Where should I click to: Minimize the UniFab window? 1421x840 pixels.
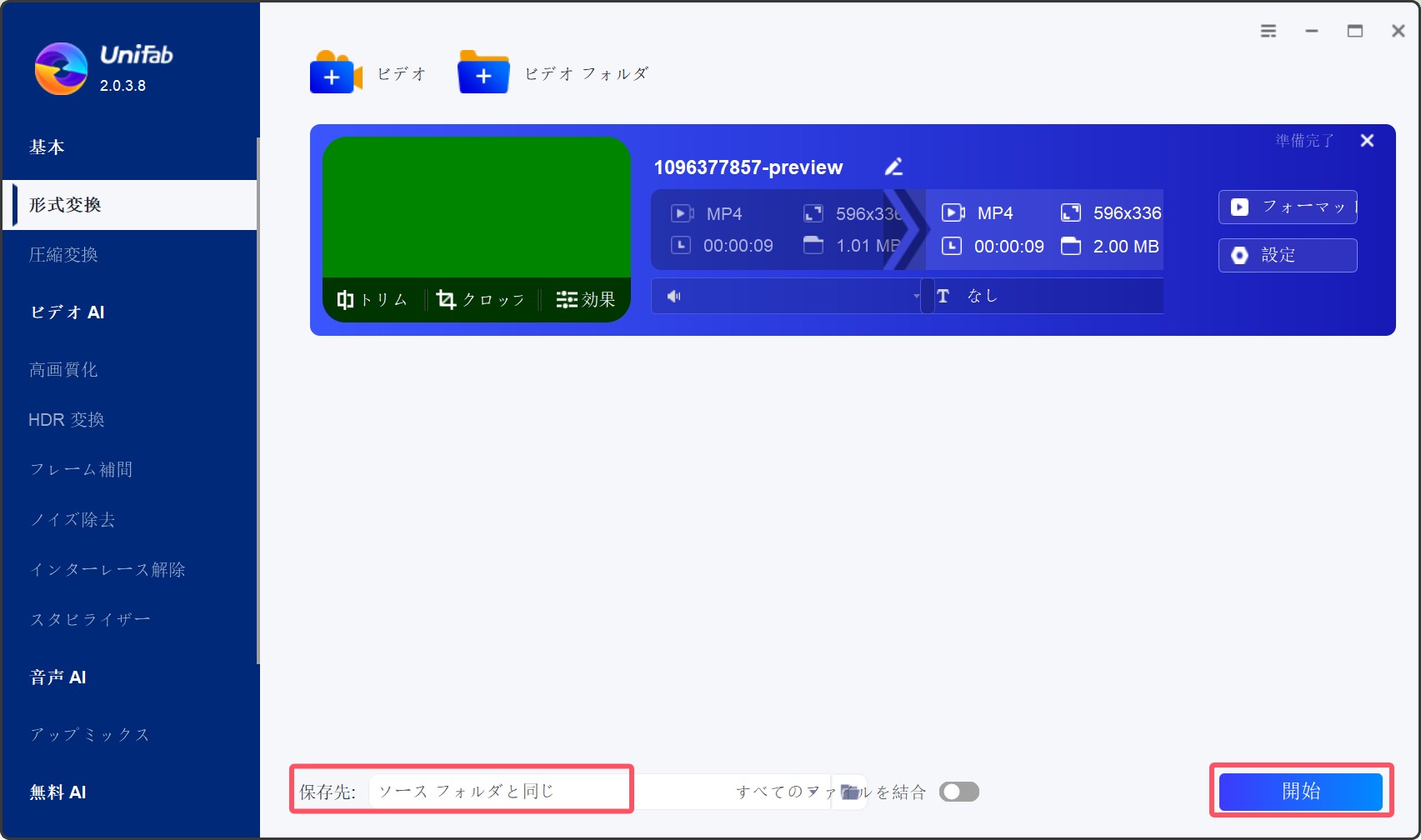(1312, 31)
